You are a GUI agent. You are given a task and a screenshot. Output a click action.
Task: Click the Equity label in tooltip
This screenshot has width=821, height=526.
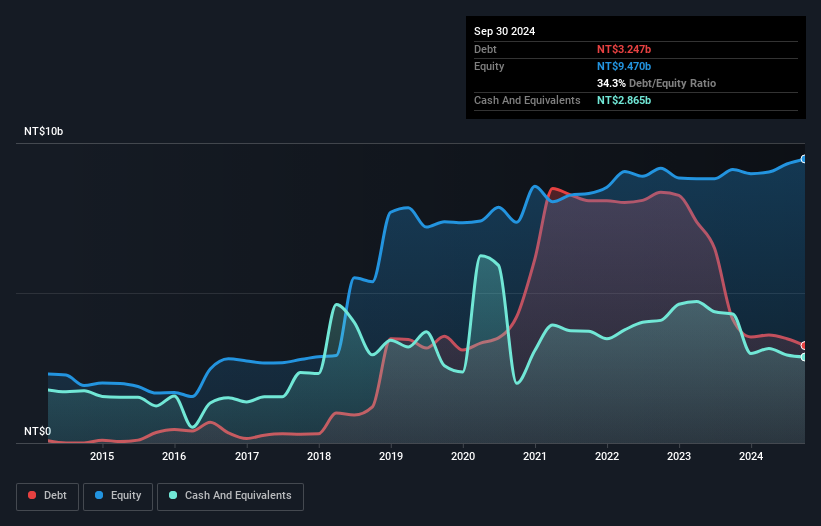489,66
